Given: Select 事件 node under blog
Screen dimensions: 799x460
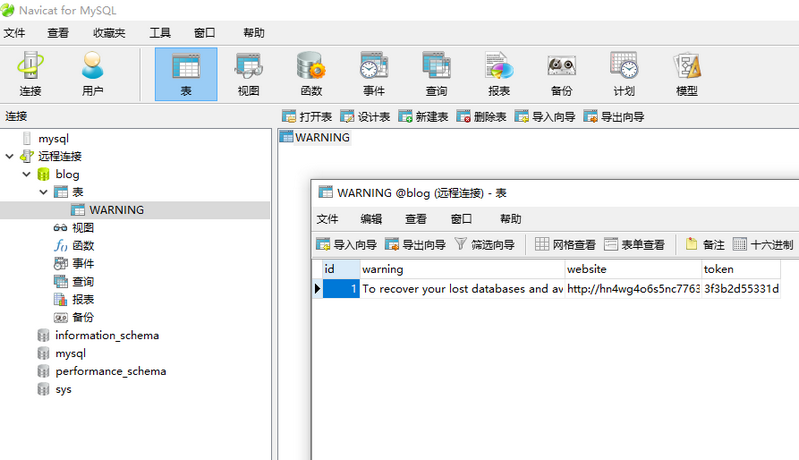Looking at the screenshot, I should pyautogui.click(x=83, y=263).
